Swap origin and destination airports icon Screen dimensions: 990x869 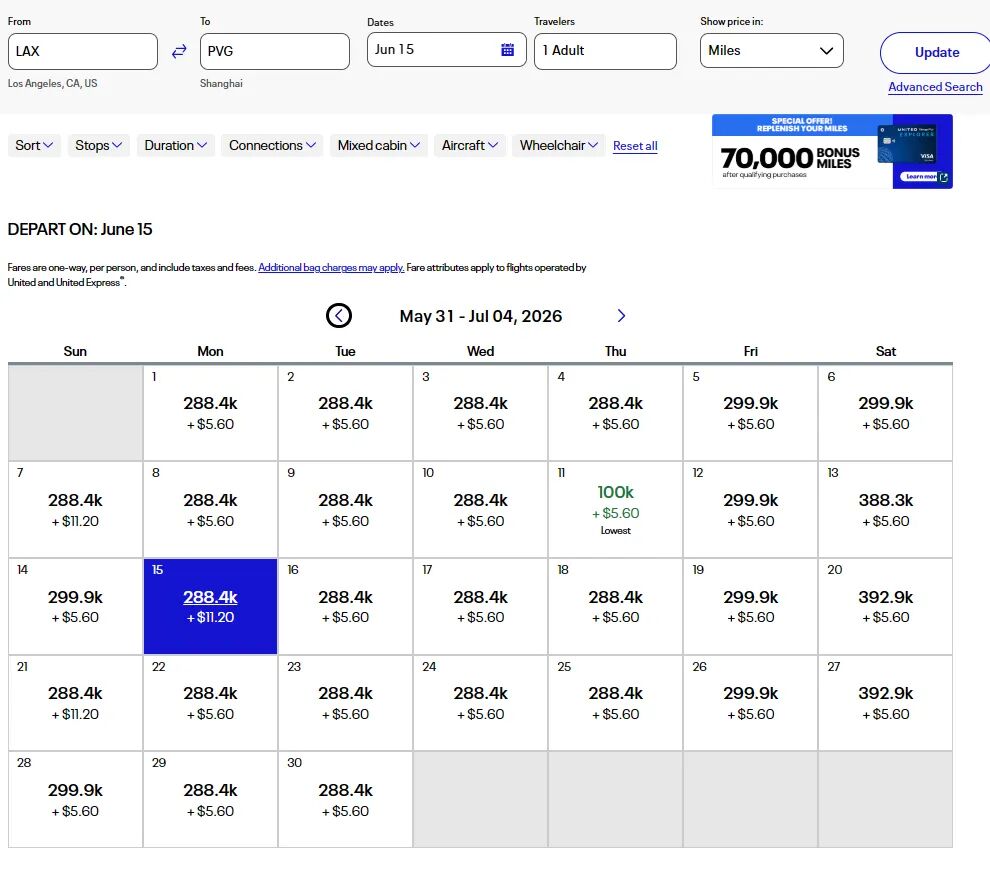click(179, 52)
